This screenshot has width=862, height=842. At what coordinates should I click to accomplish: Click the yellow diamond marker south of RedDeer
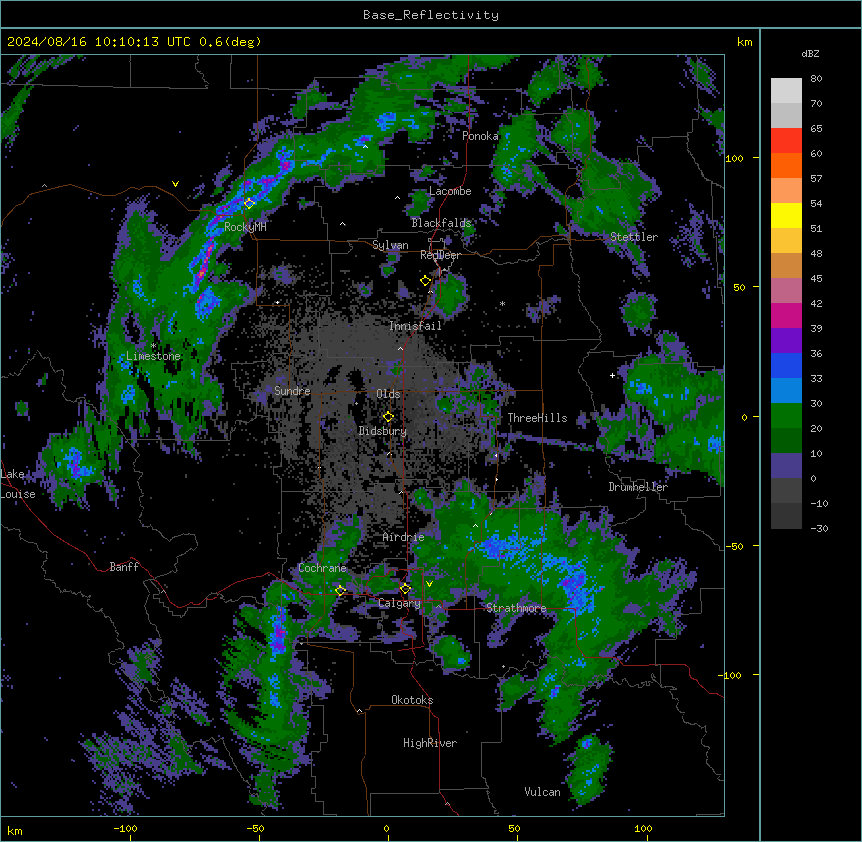click(425, 281)
